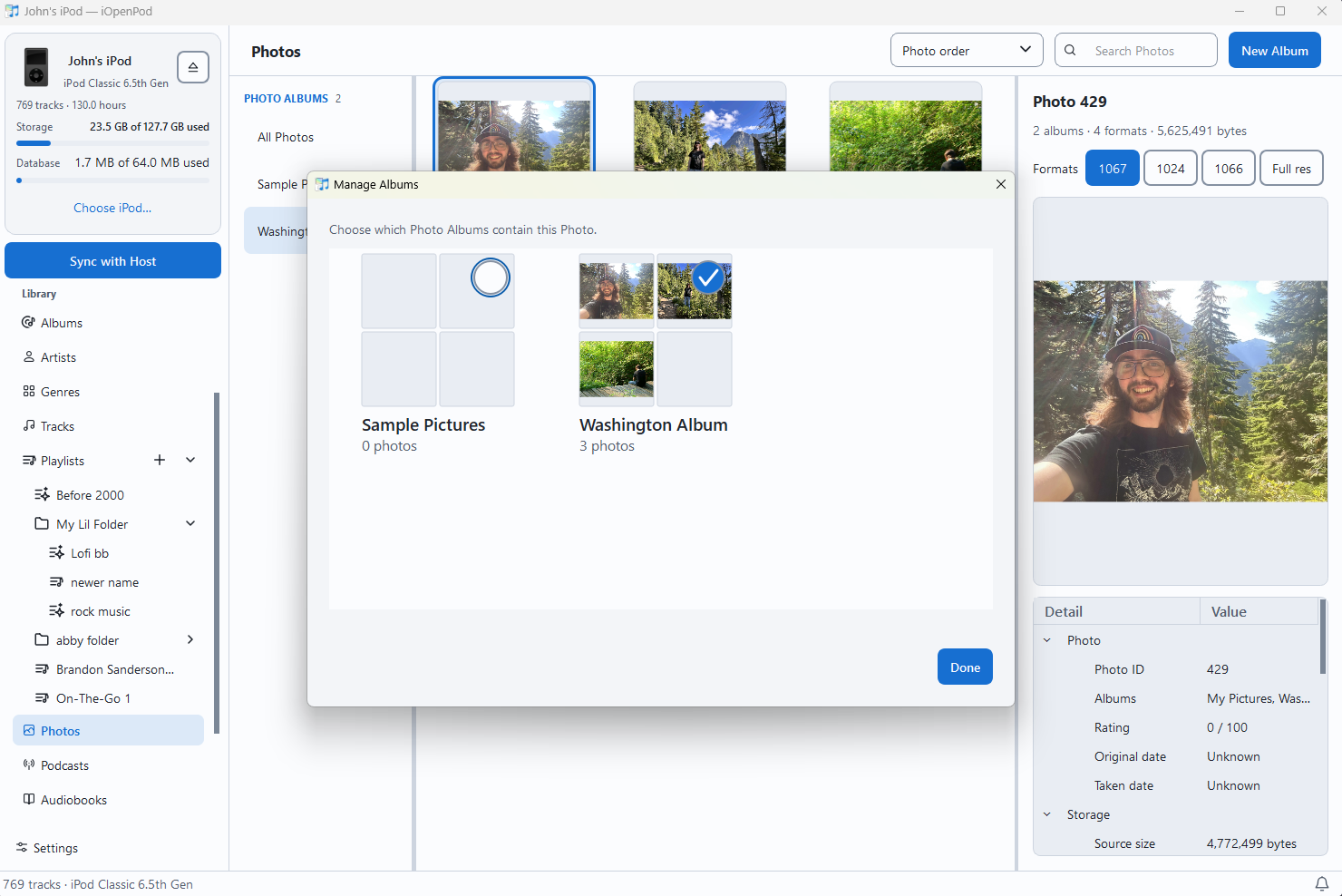This screenshot has height=896, width=1342.
Task: Collapse the My Lil Folder chevron
Action: tap(190, 523)
